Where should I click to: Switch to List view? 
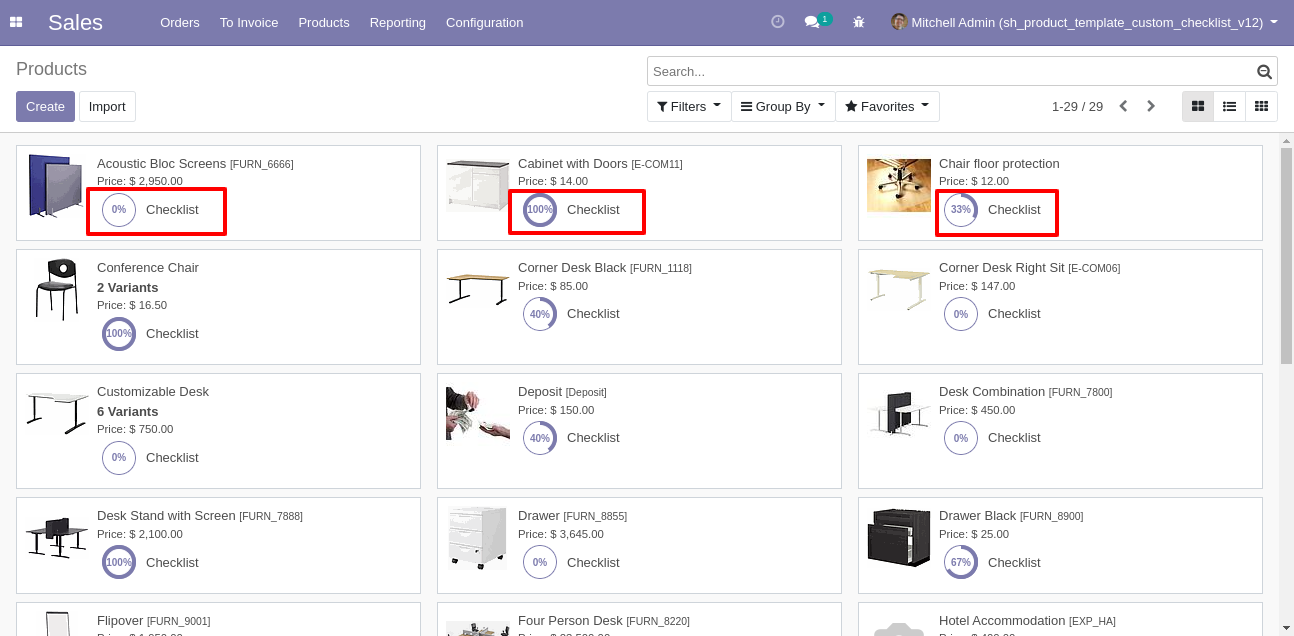pyautogui.click(x=1230, y=106)
